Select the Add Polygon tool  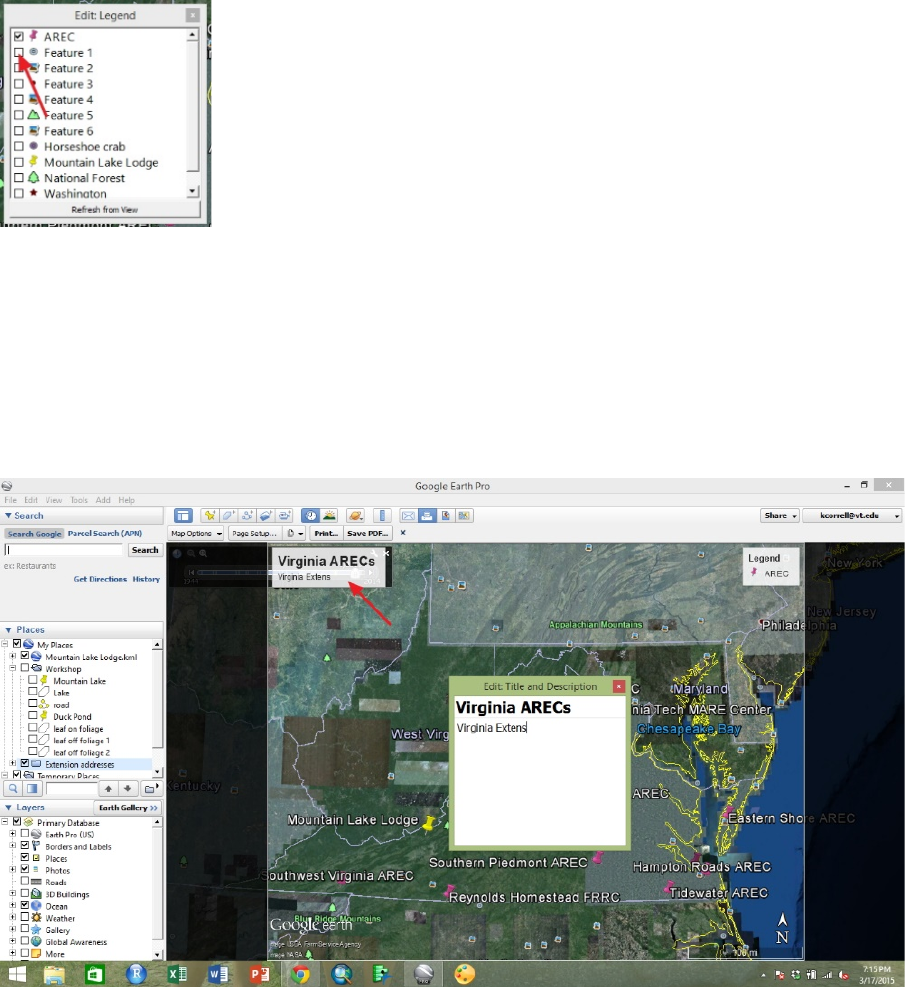228,516
